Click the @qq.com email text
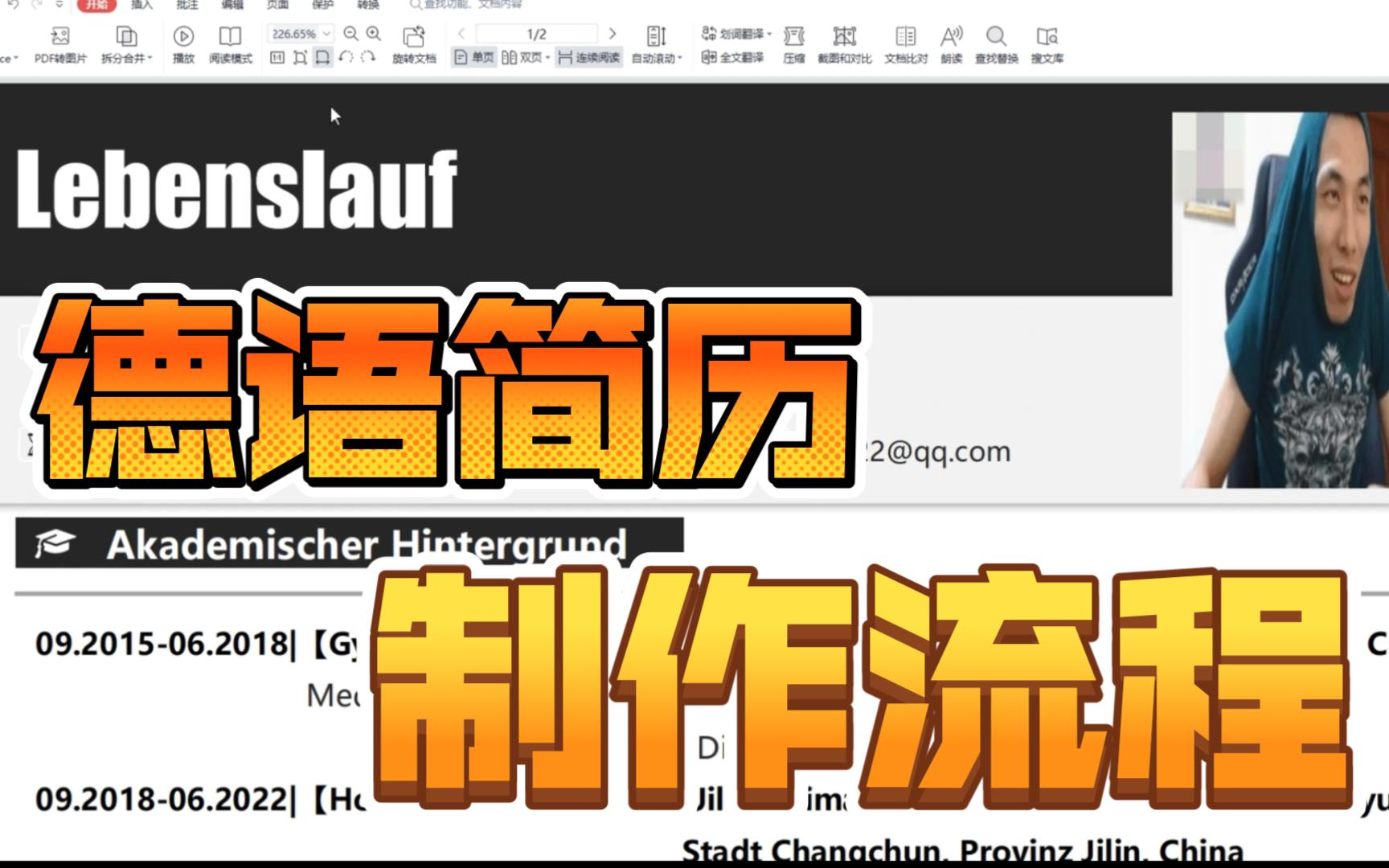The image size is (1389, 868). click(x=939, y=452)
